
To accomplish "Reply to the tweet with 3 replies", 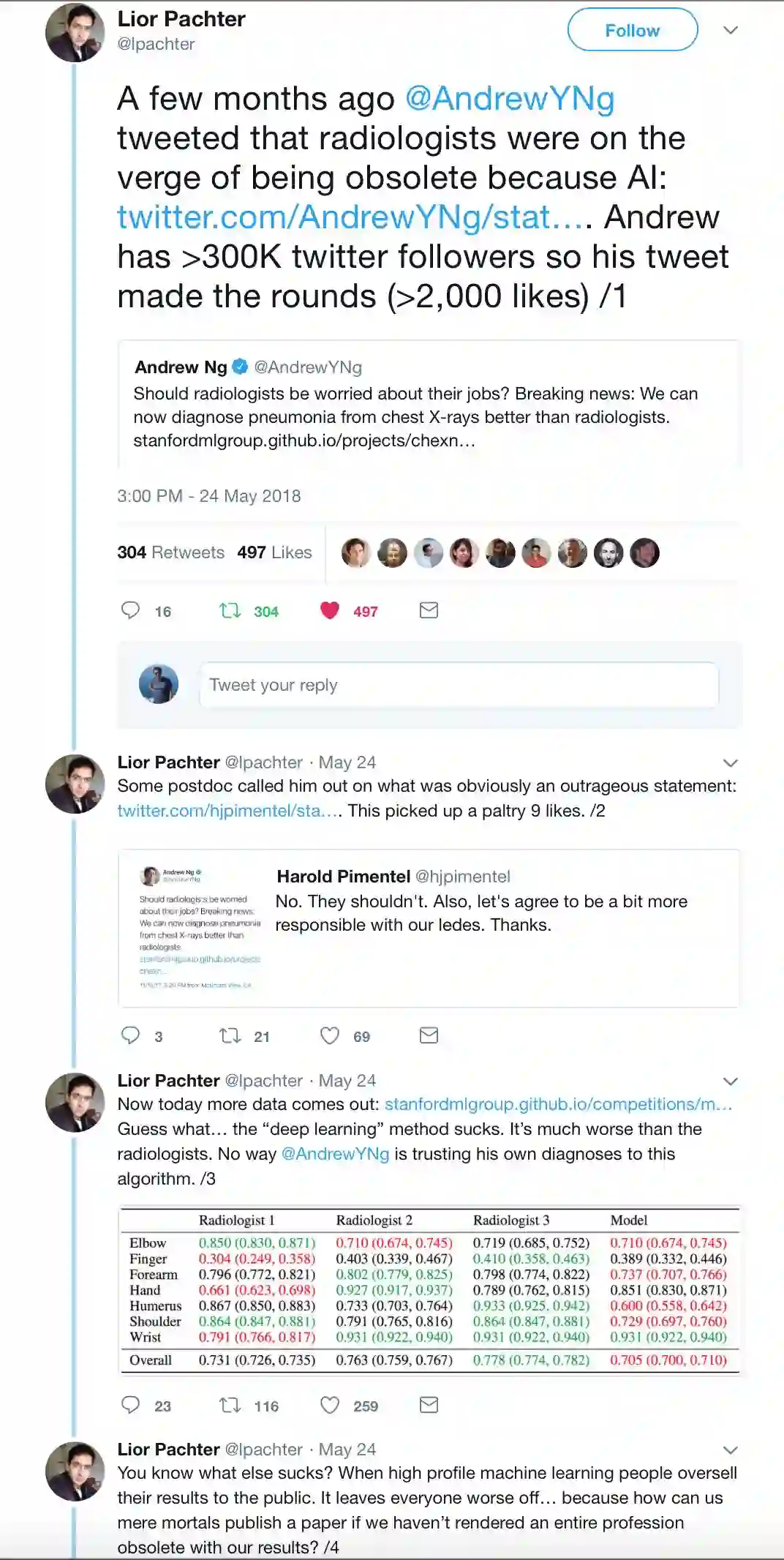I will coord(131,1035).
